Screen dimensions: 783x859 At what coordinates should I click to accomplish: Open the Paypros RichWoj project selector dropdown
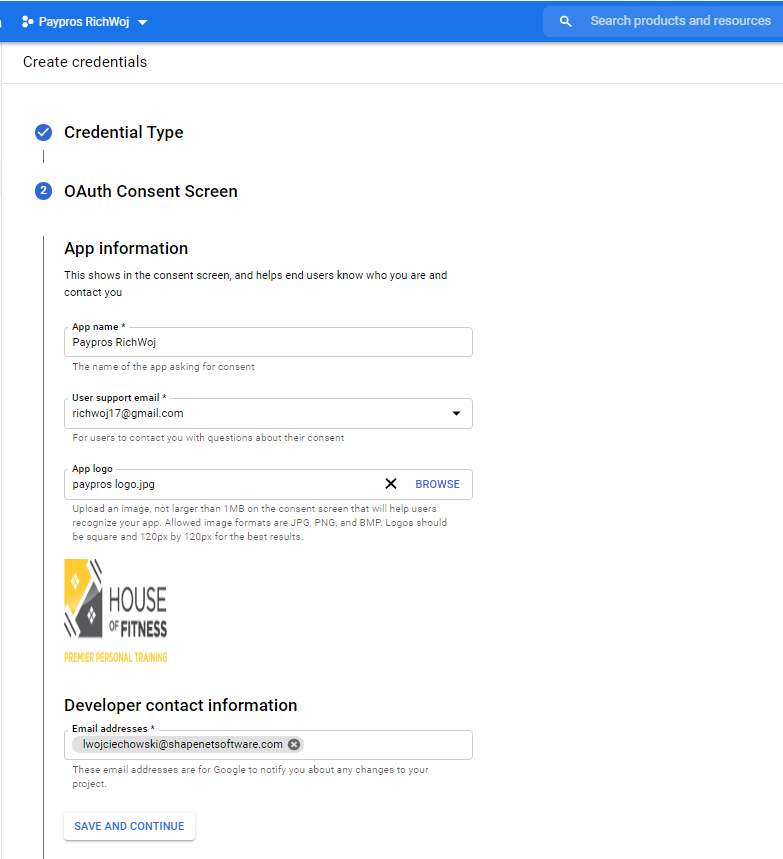coord(84,22)
